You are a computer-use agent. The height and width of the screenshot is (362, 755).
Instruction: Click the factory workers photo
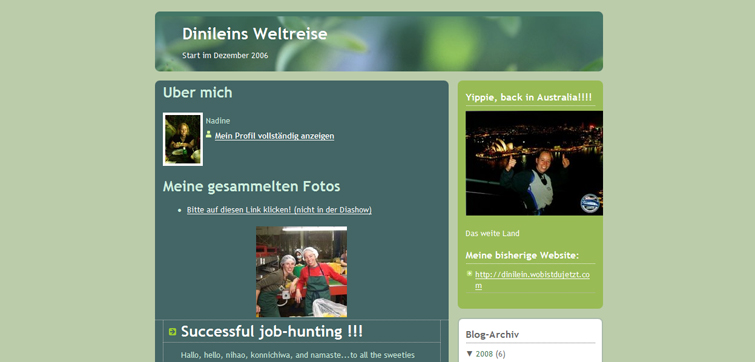pyautogui.click(x=301, y=272)
